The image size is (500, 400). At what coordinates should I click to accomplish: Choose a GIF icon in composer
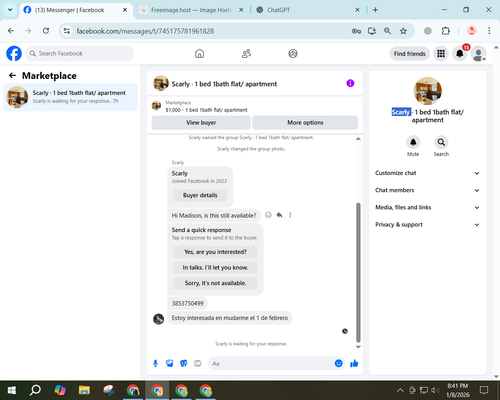[198, 363]
